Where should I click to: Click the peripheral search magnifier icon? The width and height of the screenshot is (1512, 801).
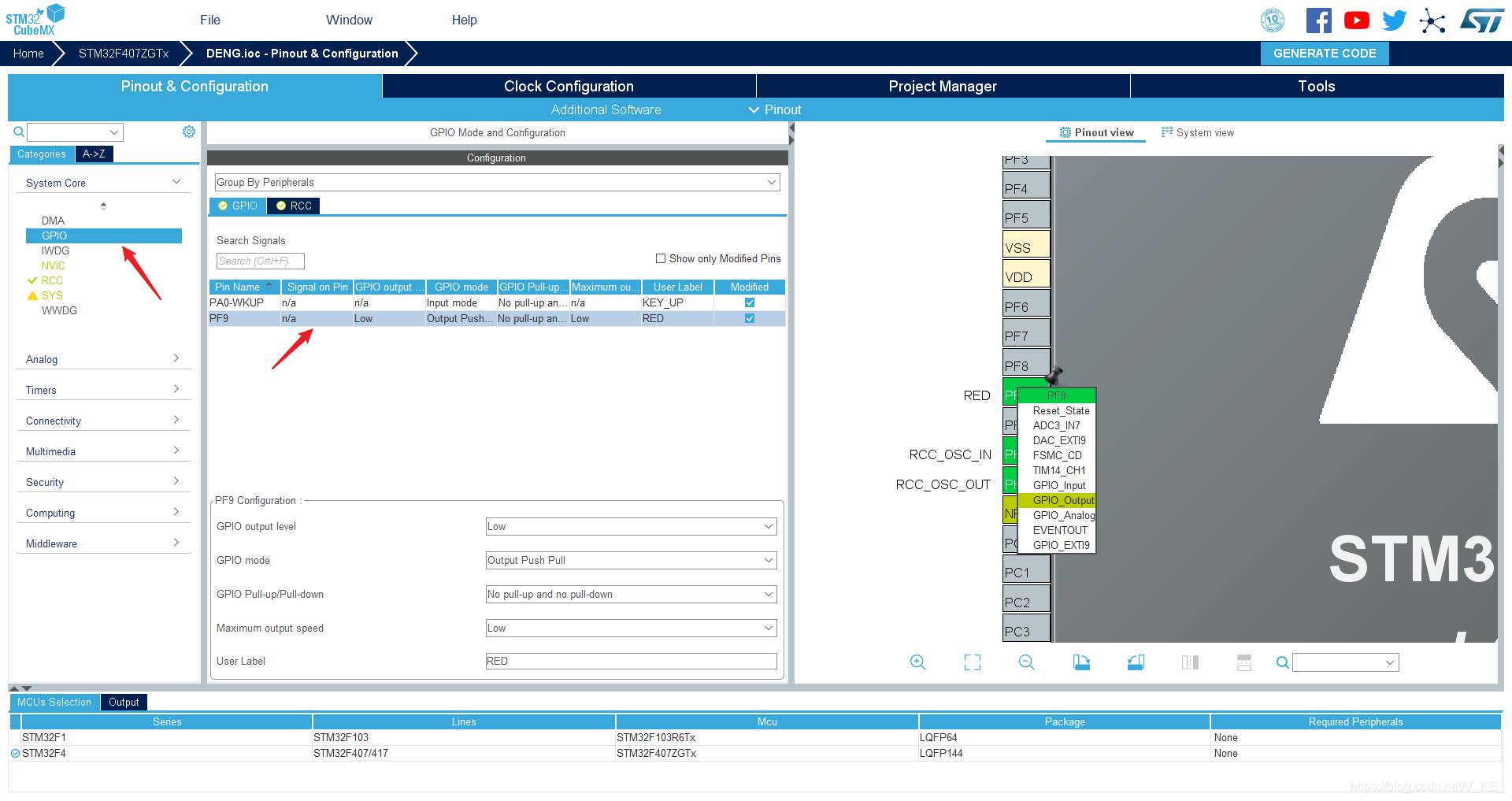[x=19, y=132]
